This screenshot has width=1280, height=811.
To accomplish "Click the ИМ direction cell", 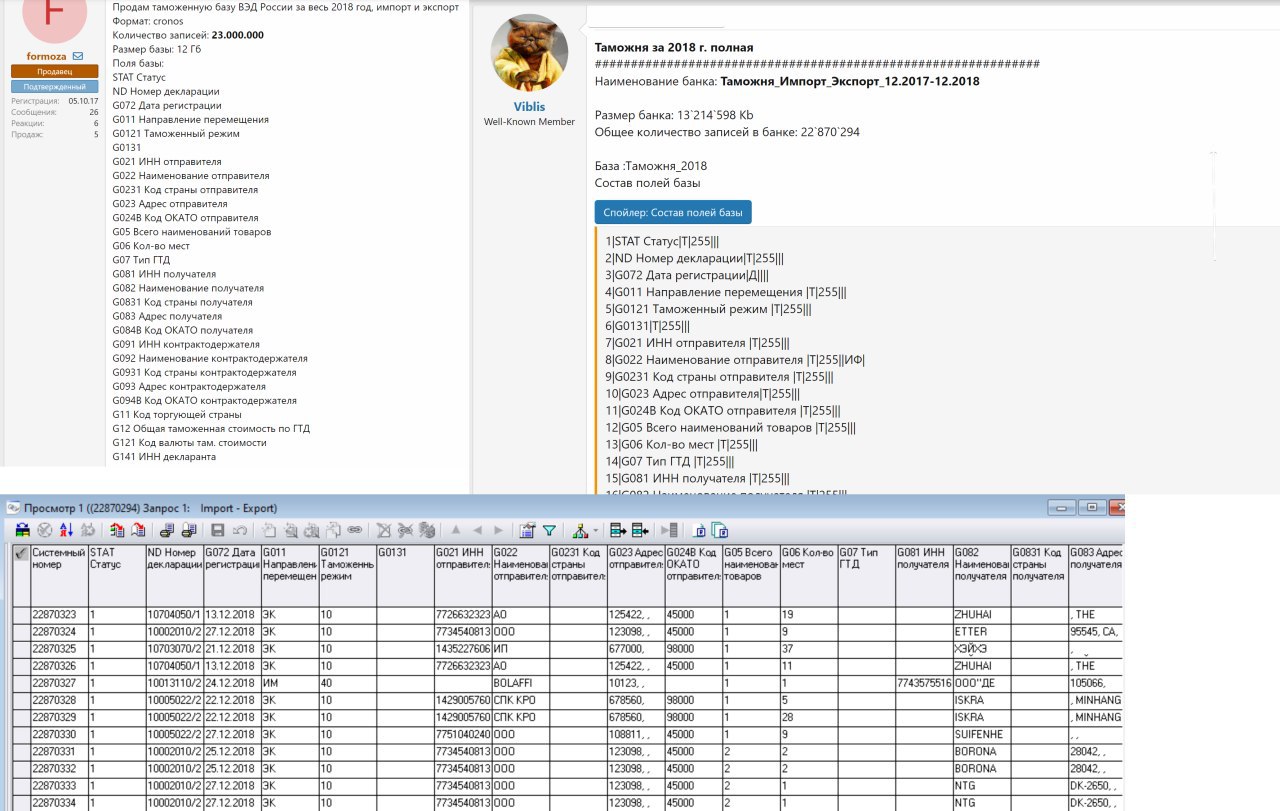I will coord(290,683).
